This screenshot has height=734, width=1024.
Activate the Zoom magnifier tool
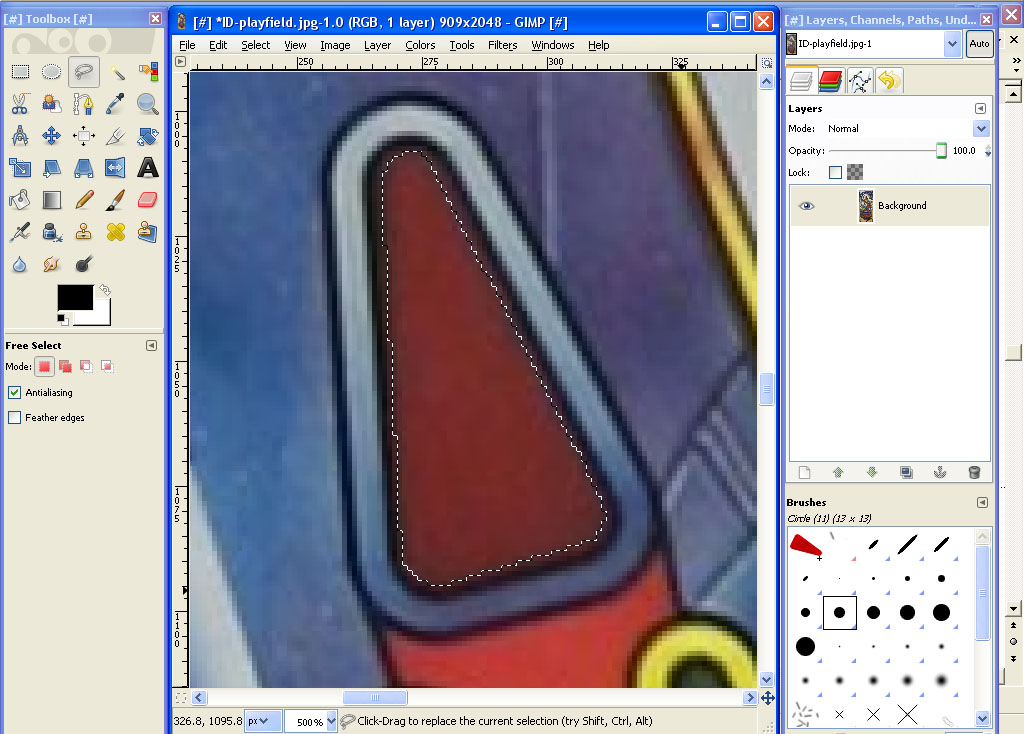pos(148,103)
